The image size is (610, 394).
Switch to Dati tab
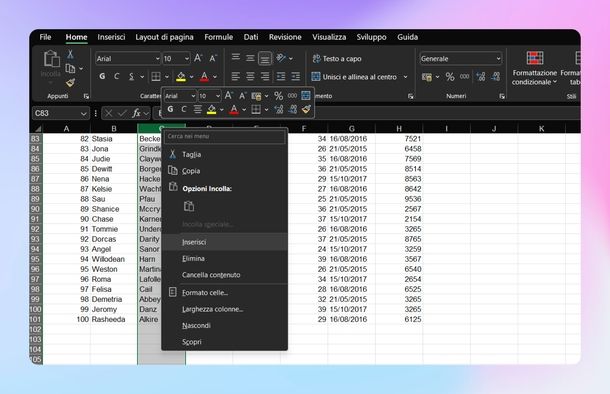[x=251, y=37]
